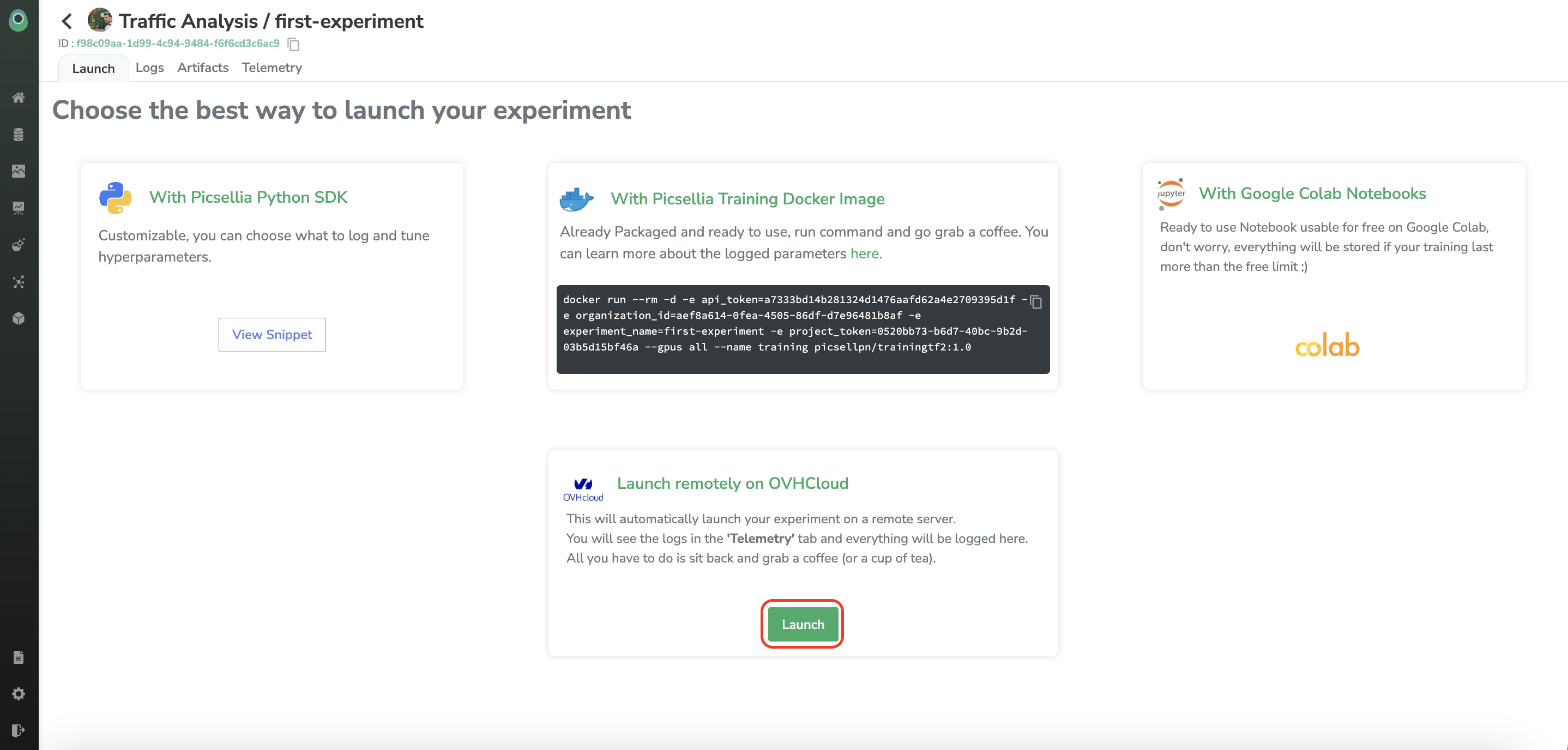Open the presentation chart sidebar icon
Screen dimensions: 1568x750
pos(18,208)
